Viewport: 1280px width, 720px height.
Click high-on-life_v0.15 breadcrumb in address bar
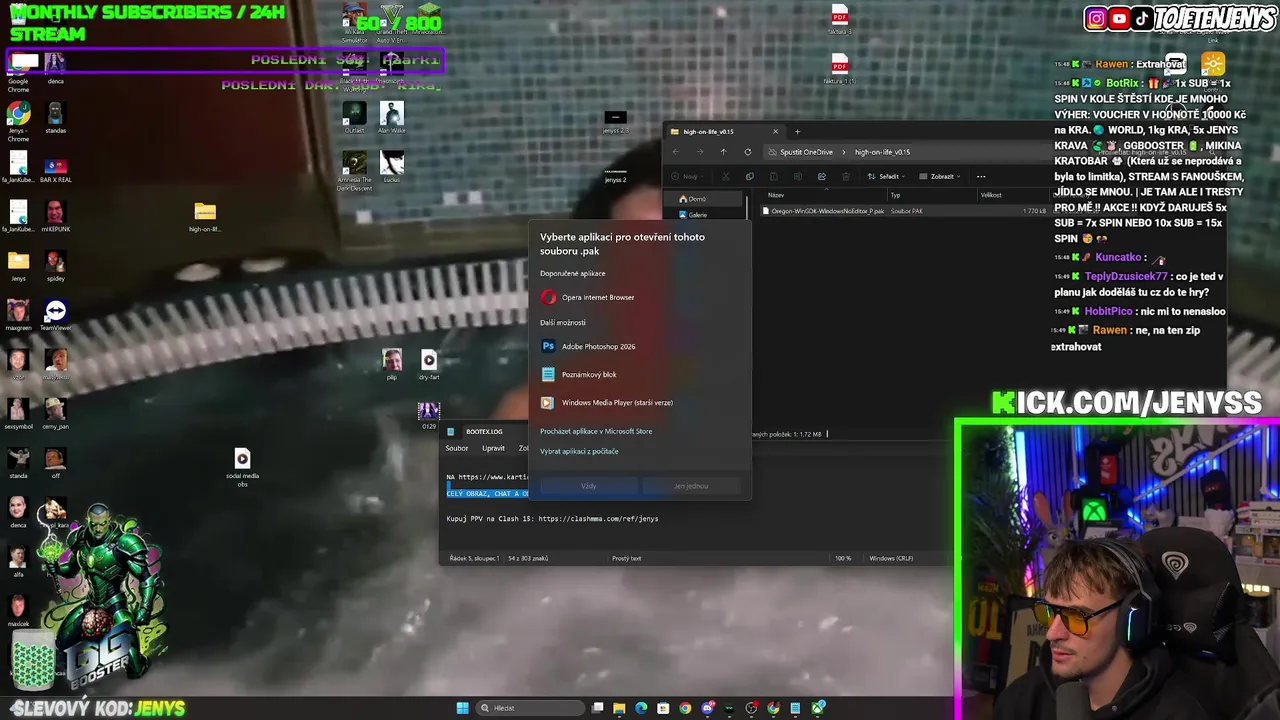point(882,152)
